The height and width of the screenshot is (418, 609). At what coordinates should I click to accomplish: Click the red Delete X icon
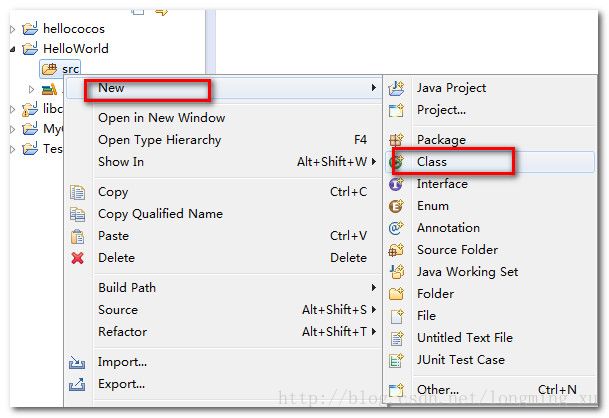click(x=78, y=258)
